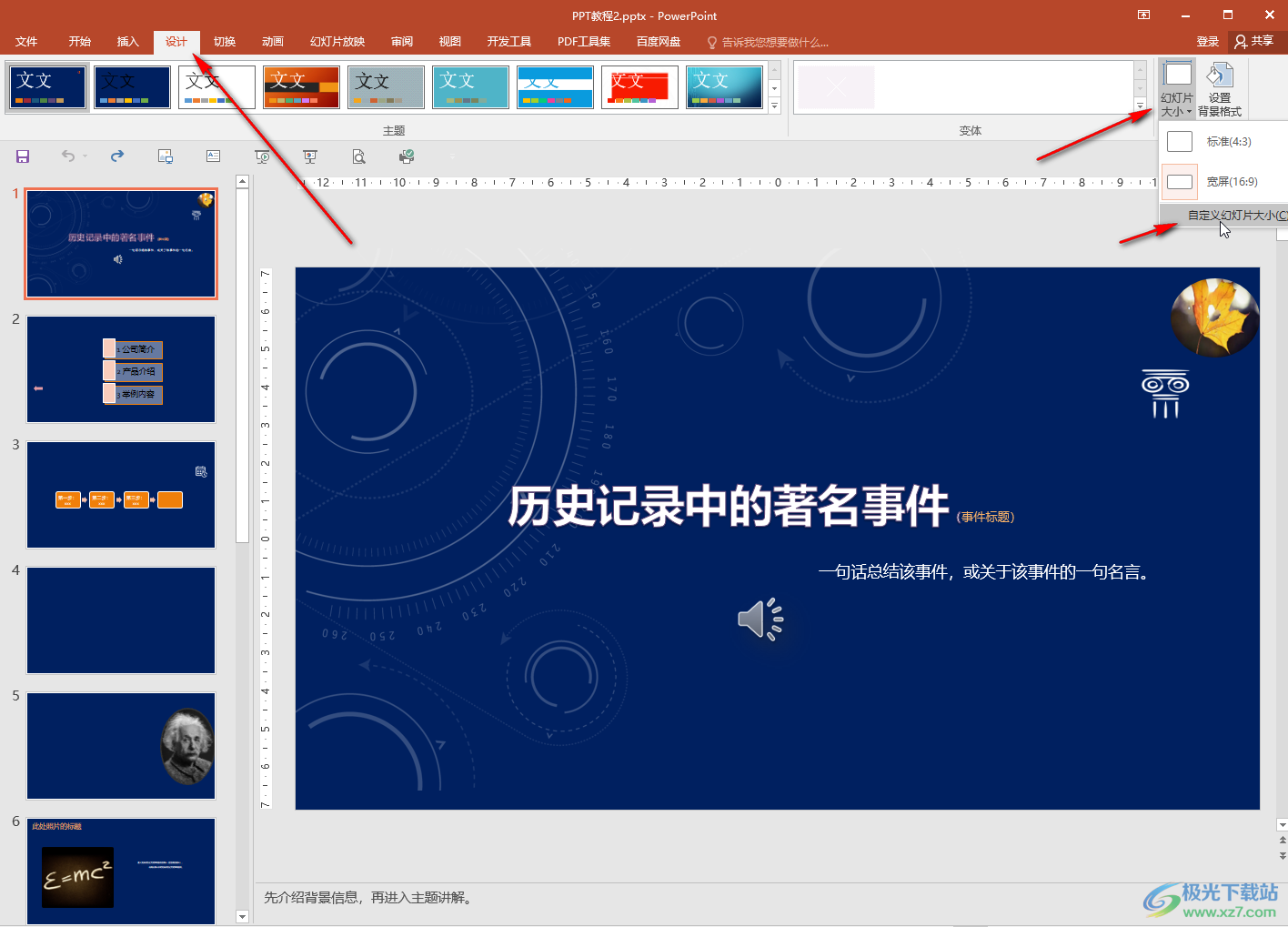The height and width of the screenshot is (927, 1288).
Task: Select slide 5 thumbnail with Einstein photo
Action: [x=121, y=745]
